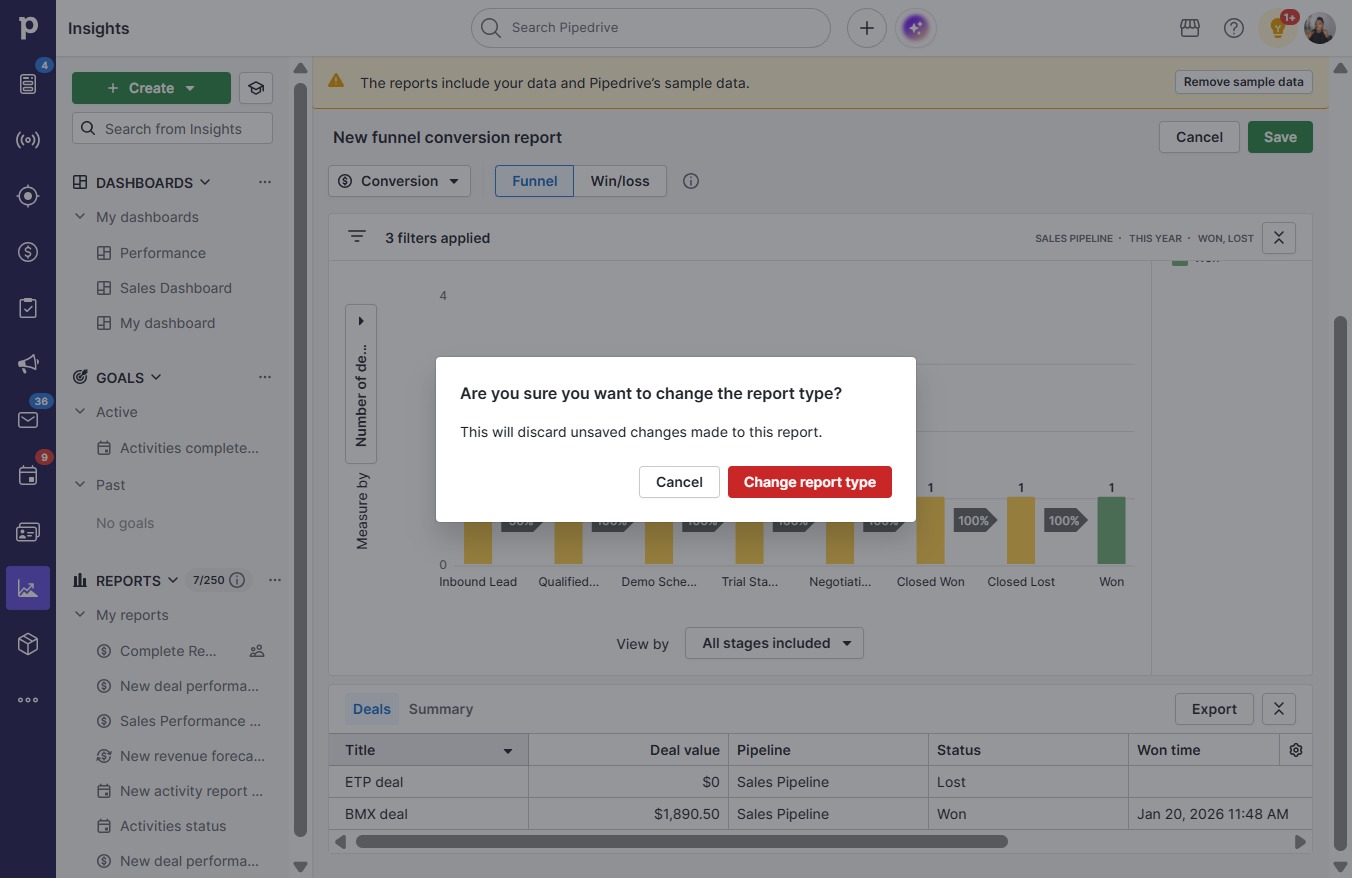The image size is (1352, 878).
Task: Open the user profile avatar
Action: pyautogui.click(x=1320, y=28)
